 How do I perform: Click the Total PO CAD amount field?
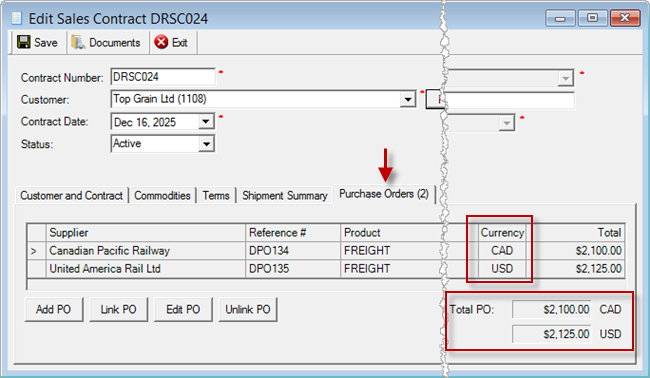pyautogui.click(x=552, y=309)
